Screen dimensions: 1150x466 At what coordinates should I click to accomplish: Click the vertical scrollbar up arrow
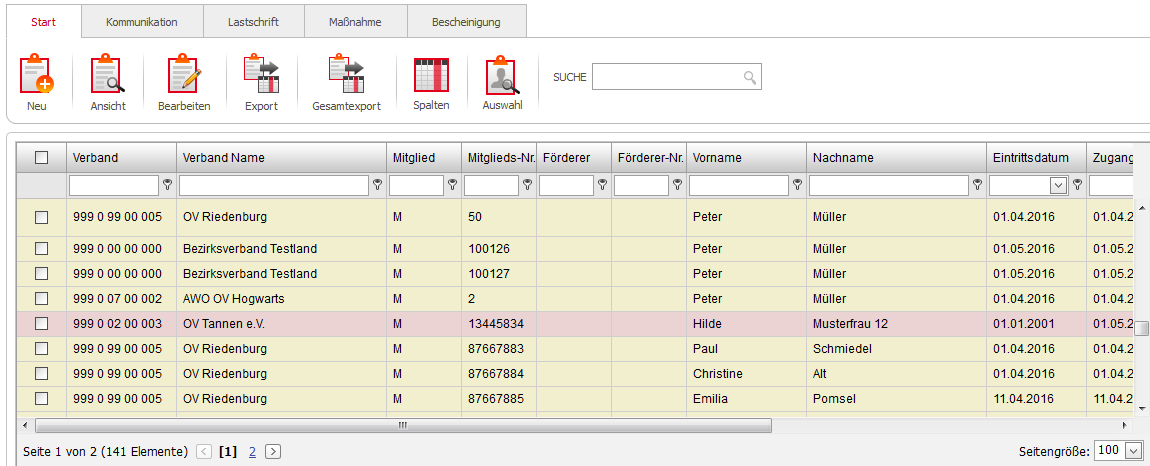coord(1141,207)
